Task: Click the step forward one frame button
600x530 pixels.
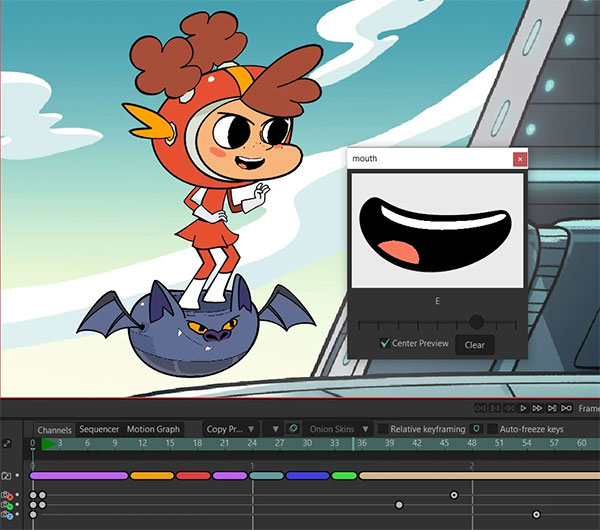Action: click(x=537, y=408)
